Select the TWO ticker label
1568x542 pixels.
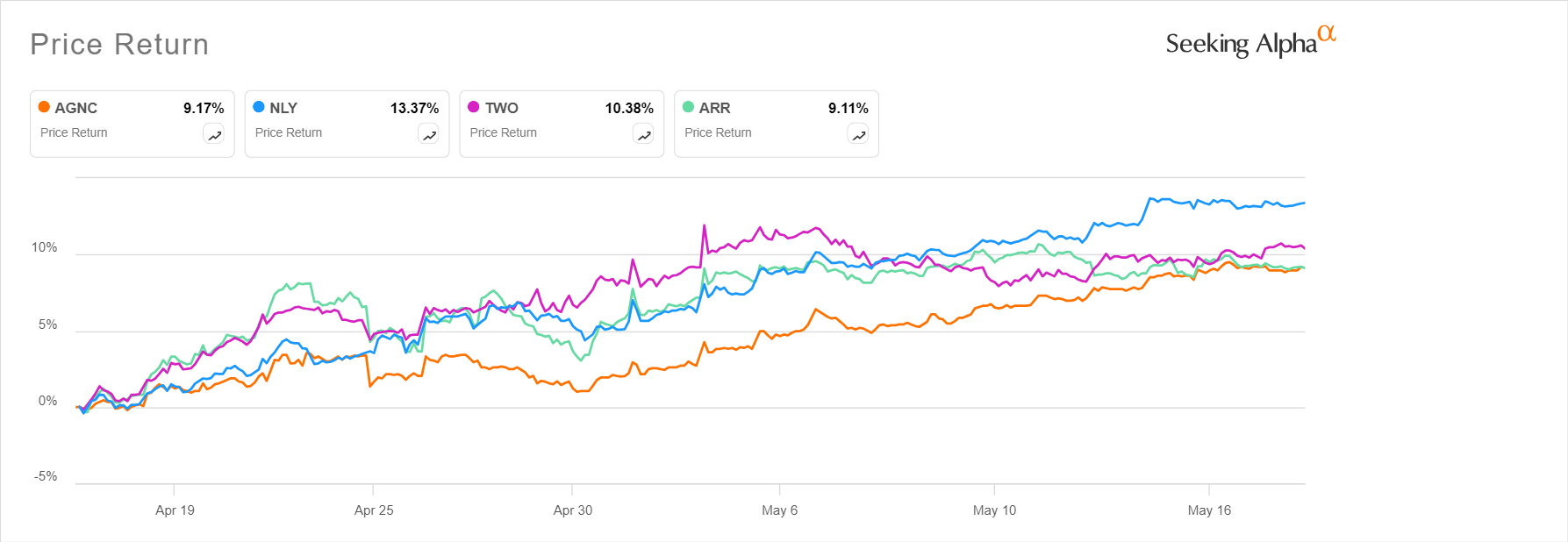point(501,108)
